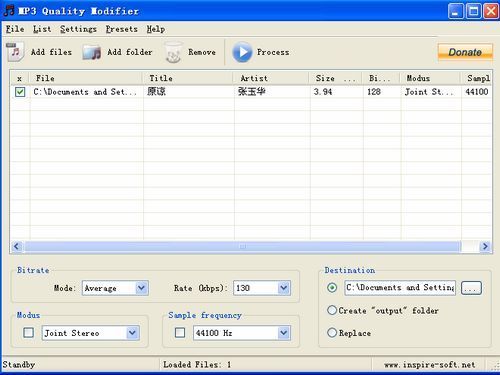Click the File column header

pyautogui.click(x=86, y=78)
